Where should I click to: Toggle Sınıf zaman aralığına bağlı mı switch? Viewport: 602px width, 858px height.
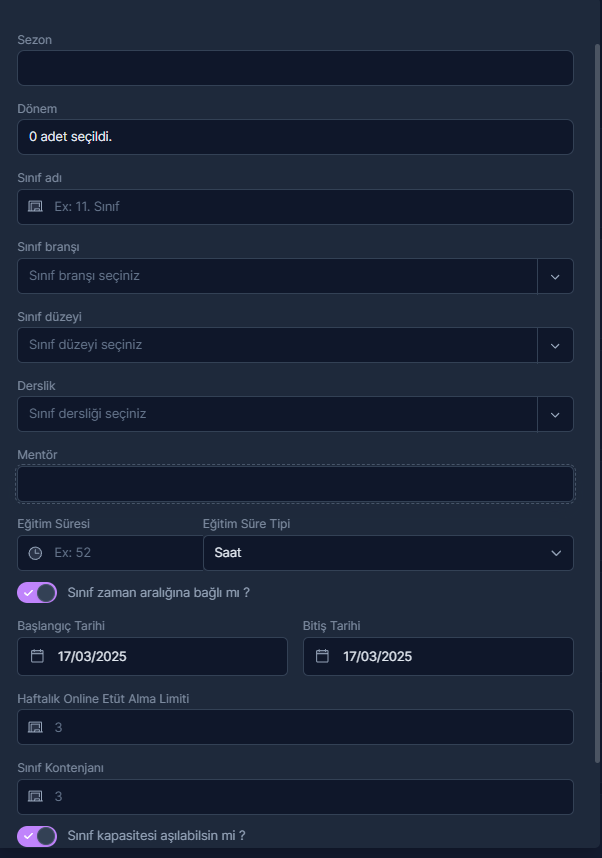pos(37,593)
